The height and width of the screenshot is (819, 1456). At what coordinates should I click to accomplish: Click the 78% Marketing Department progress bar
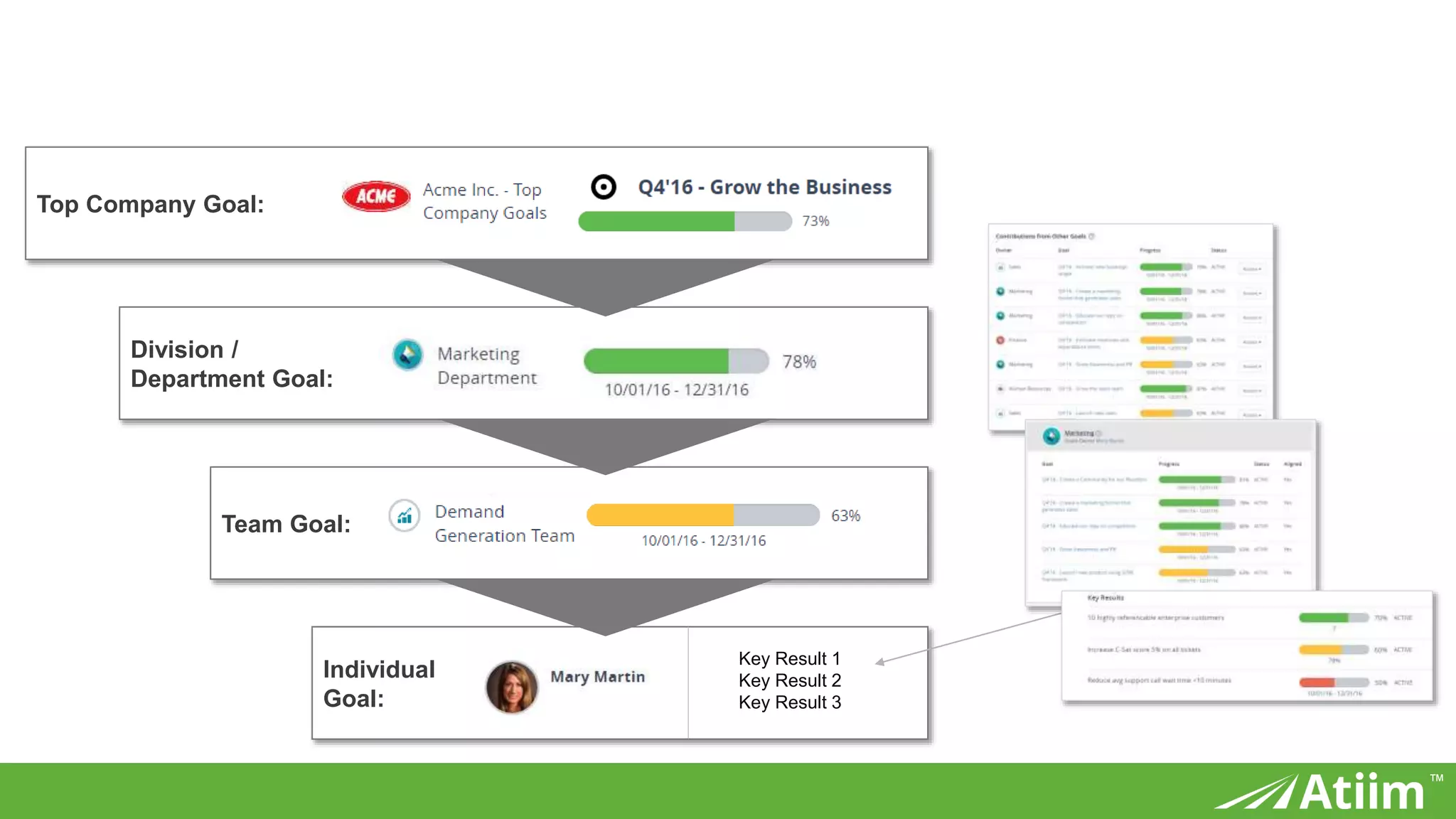(x=676, y=361)
